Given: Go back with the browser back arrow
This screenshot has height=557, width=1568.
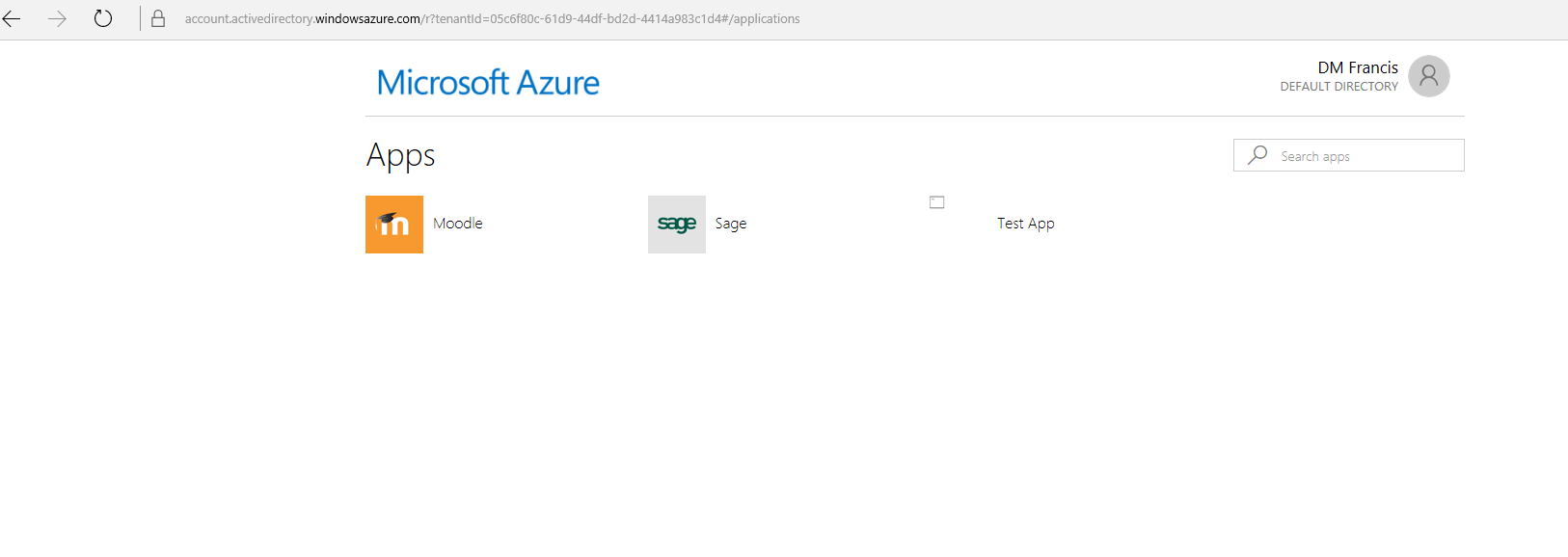Looking at the screenshot, I should [x=12, y=18].
